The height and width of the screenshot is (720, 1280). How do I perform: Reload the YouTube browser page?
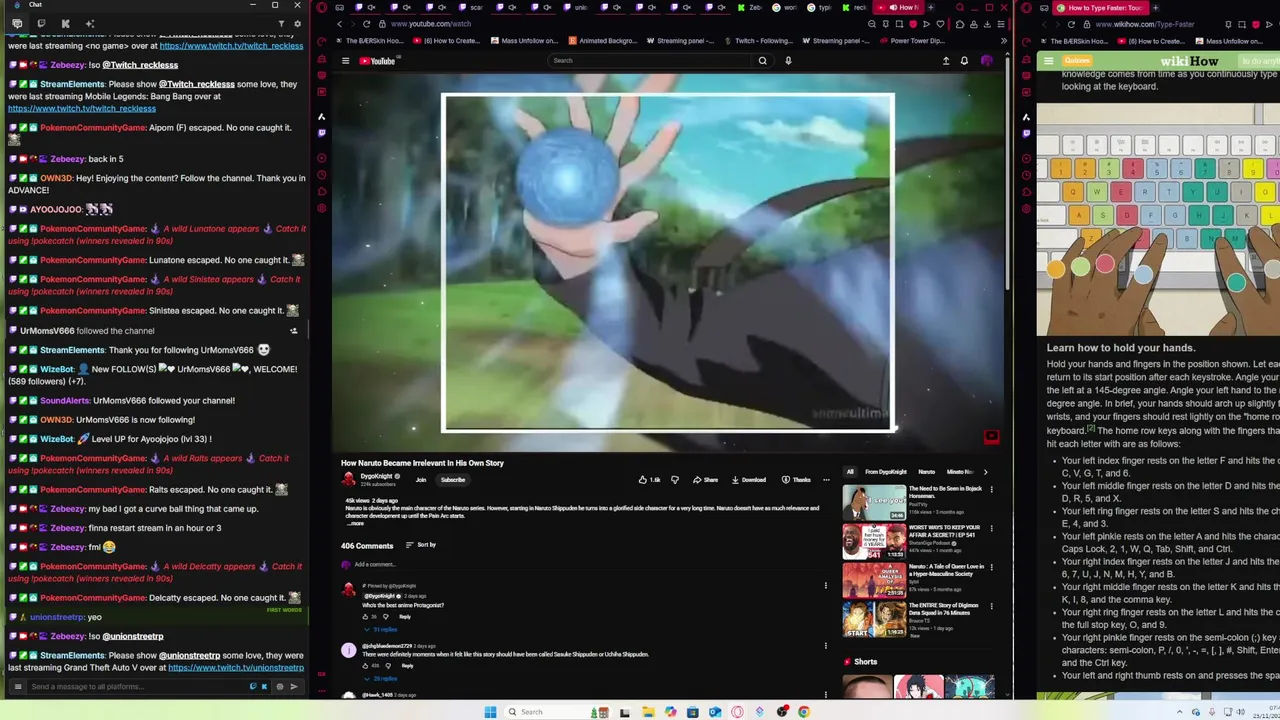click(367, 24)
